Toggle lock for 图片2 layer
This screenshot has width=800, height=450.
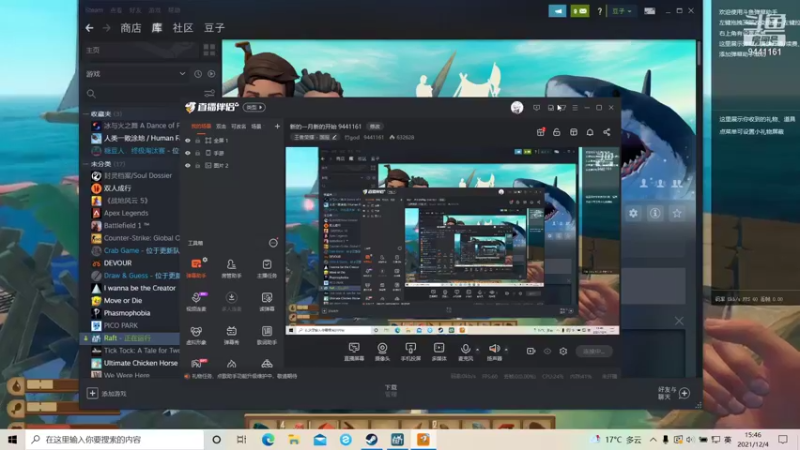point(197,166)
